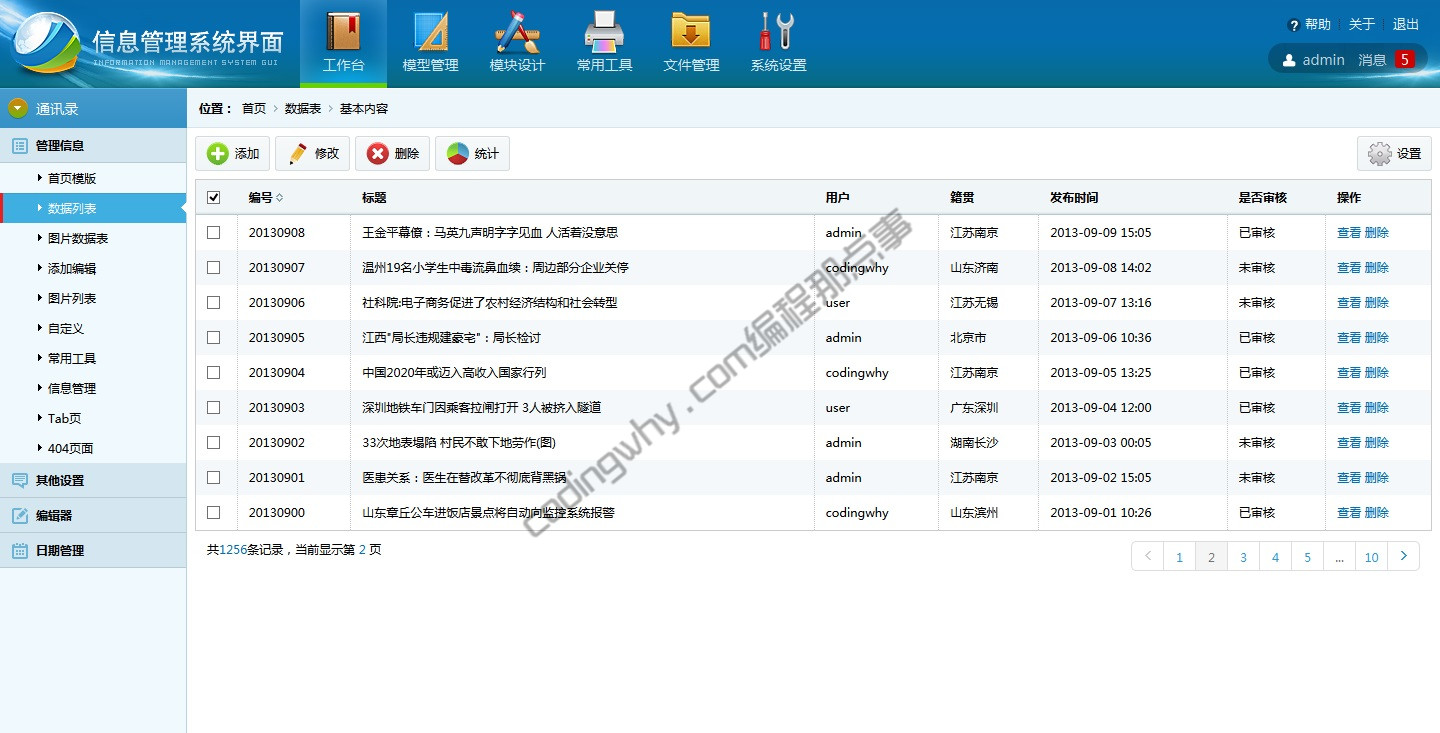Expand the 其他设置 sidebar section

60,481
